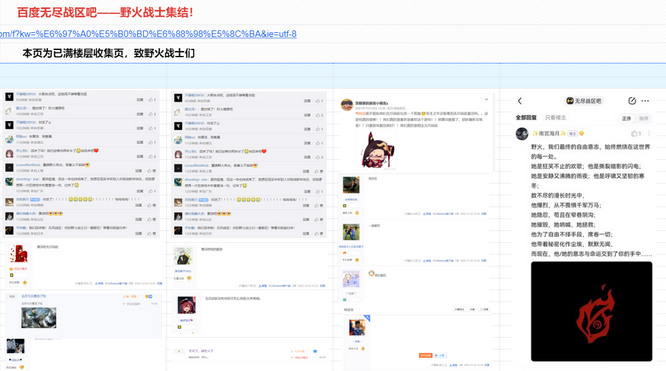Open the red flame emblem image on black
The image size is (666, 371).
[592, 312]
